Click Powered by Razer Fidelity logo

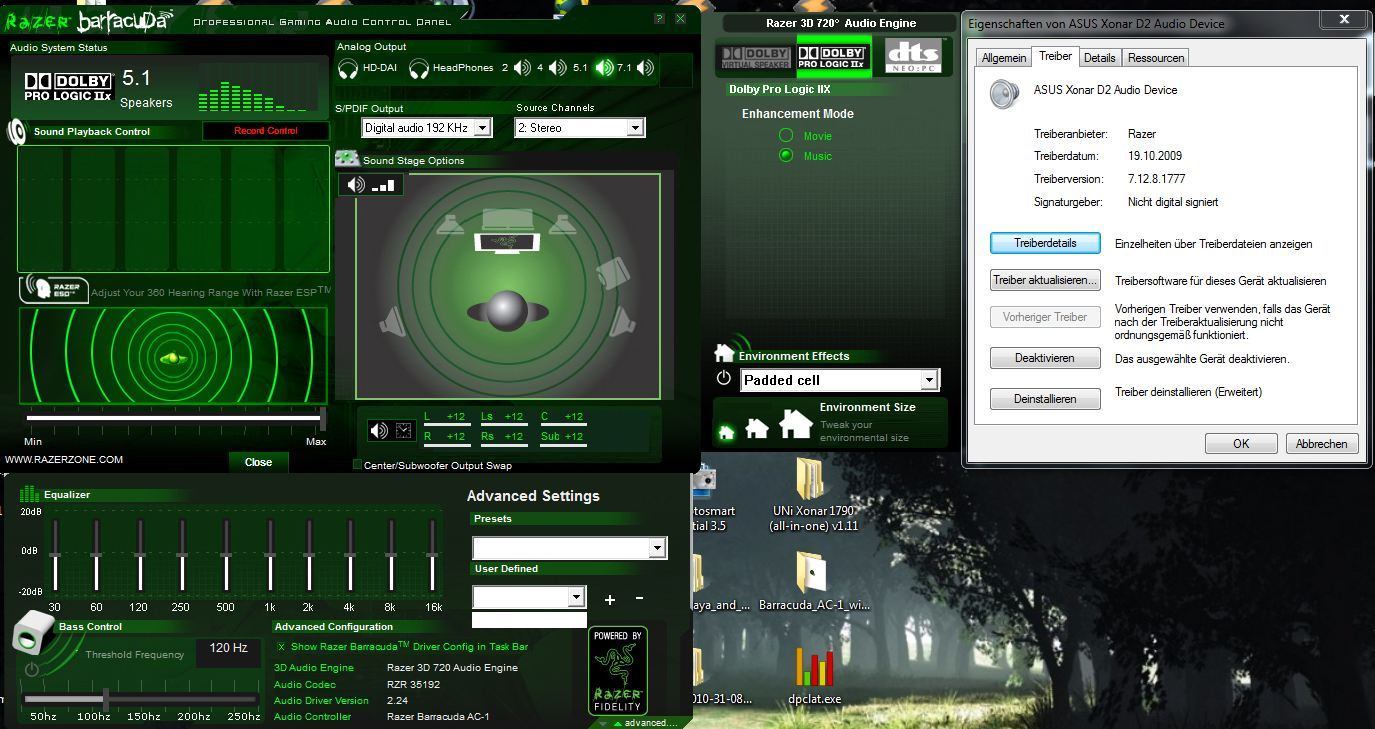617,670
